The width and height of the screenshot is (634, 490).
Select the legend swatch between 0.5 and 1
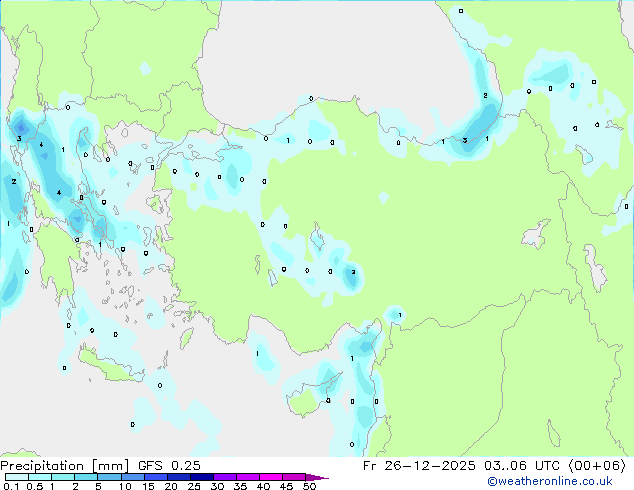point(40,477)
